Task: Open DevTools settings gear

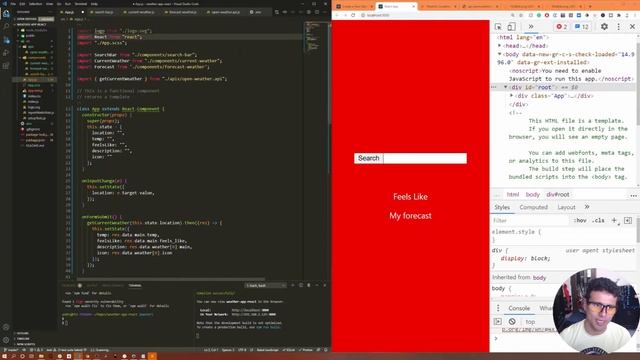Action: click(x=604, y=27)
